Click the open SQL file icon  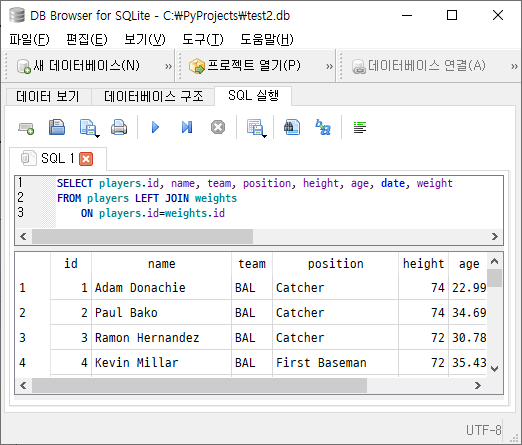tap(57, 127)
